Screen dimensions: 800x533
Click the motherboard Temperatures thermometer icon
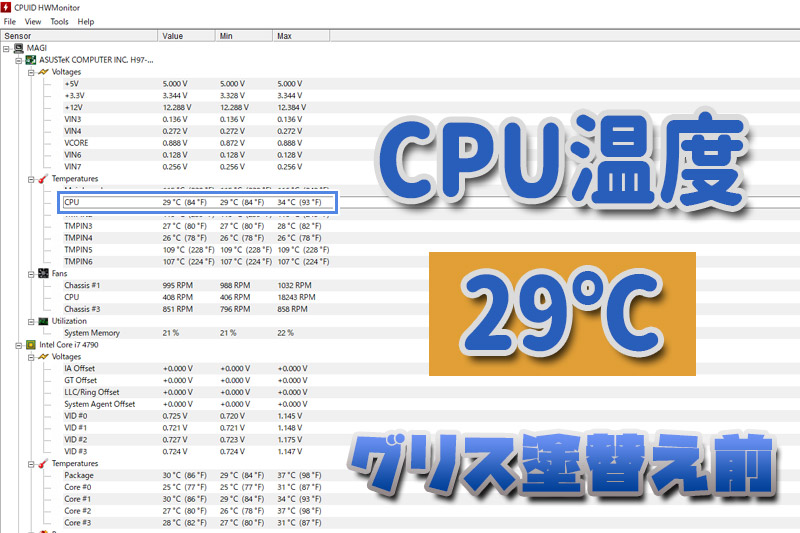point(43,179)
